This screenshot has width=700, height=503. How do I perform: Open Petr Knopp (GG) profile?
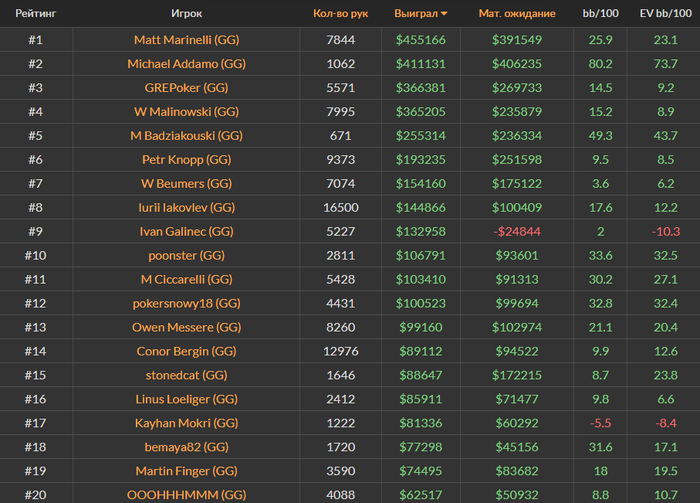point(187,160)
